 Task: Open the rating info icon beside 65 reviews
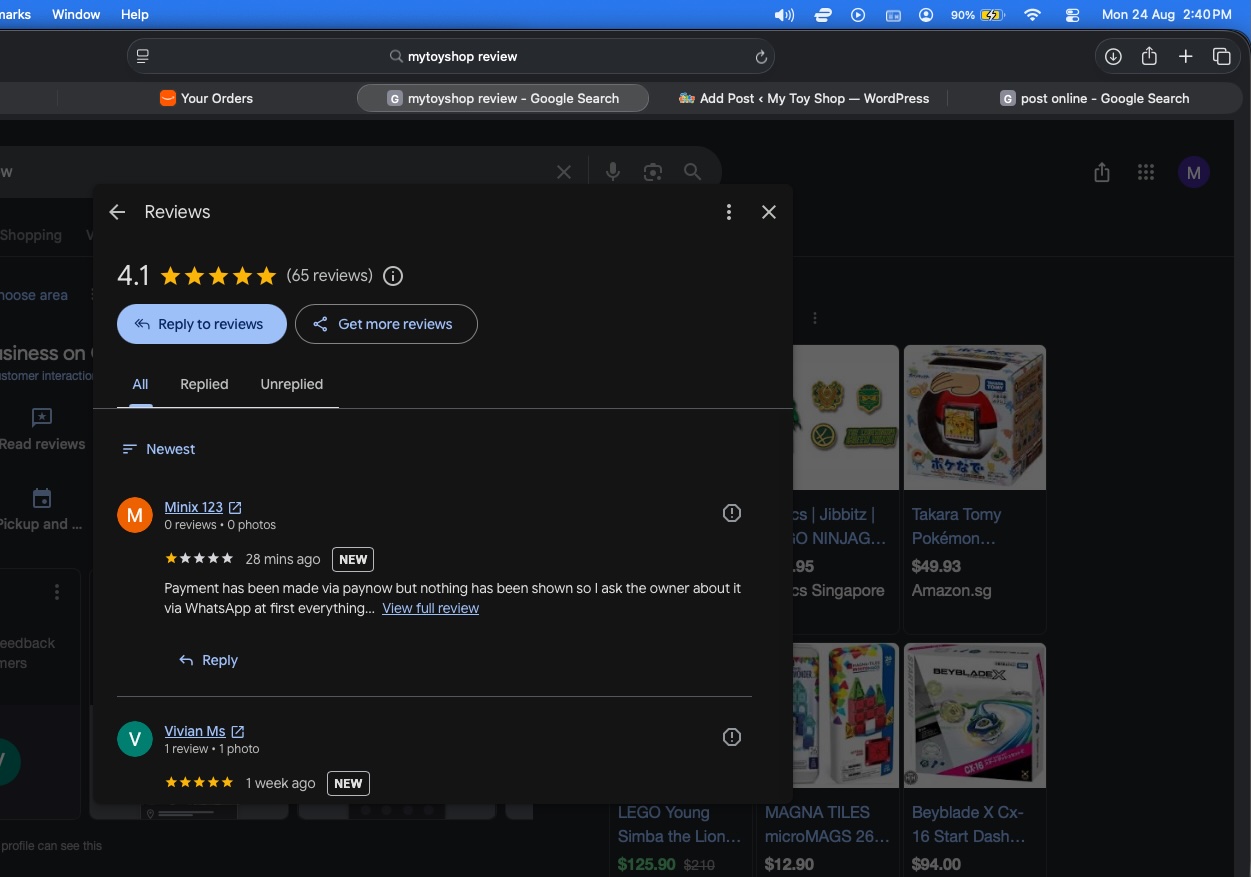[393, 276]
